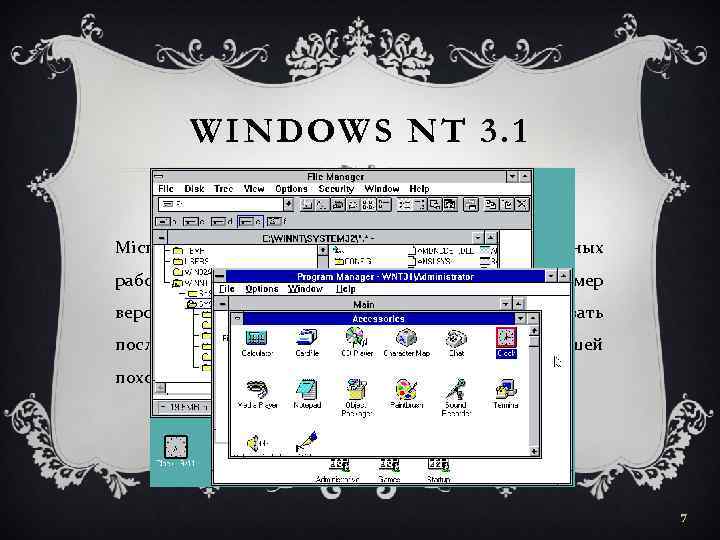Open Program Manager's Help menu
This screenshot has width=720, height=540.
[x=345, y=289]
